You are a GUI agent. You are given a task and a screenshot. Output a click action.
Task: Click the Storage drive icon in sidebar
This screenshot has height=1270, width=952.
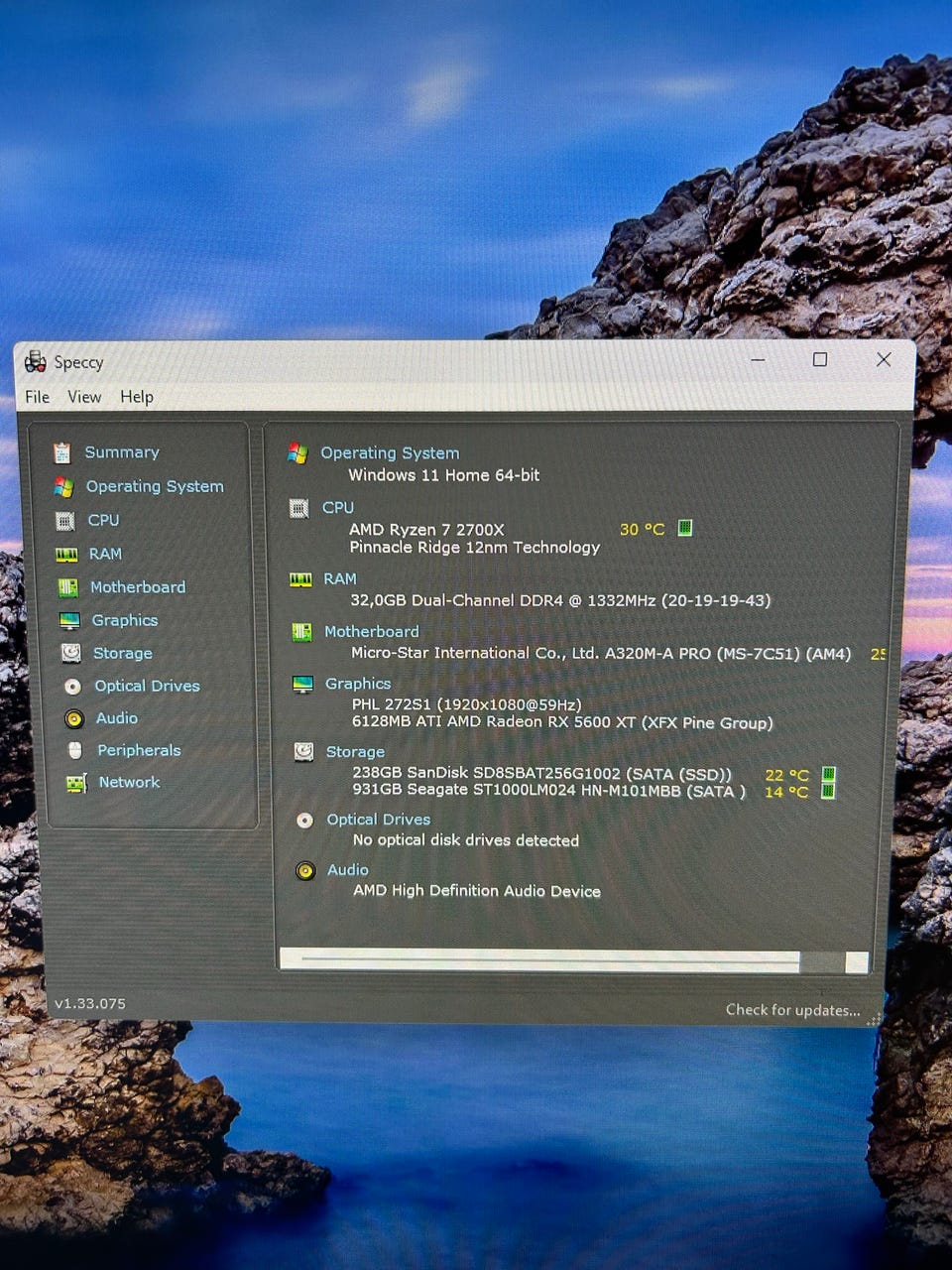tap(70, 653)
